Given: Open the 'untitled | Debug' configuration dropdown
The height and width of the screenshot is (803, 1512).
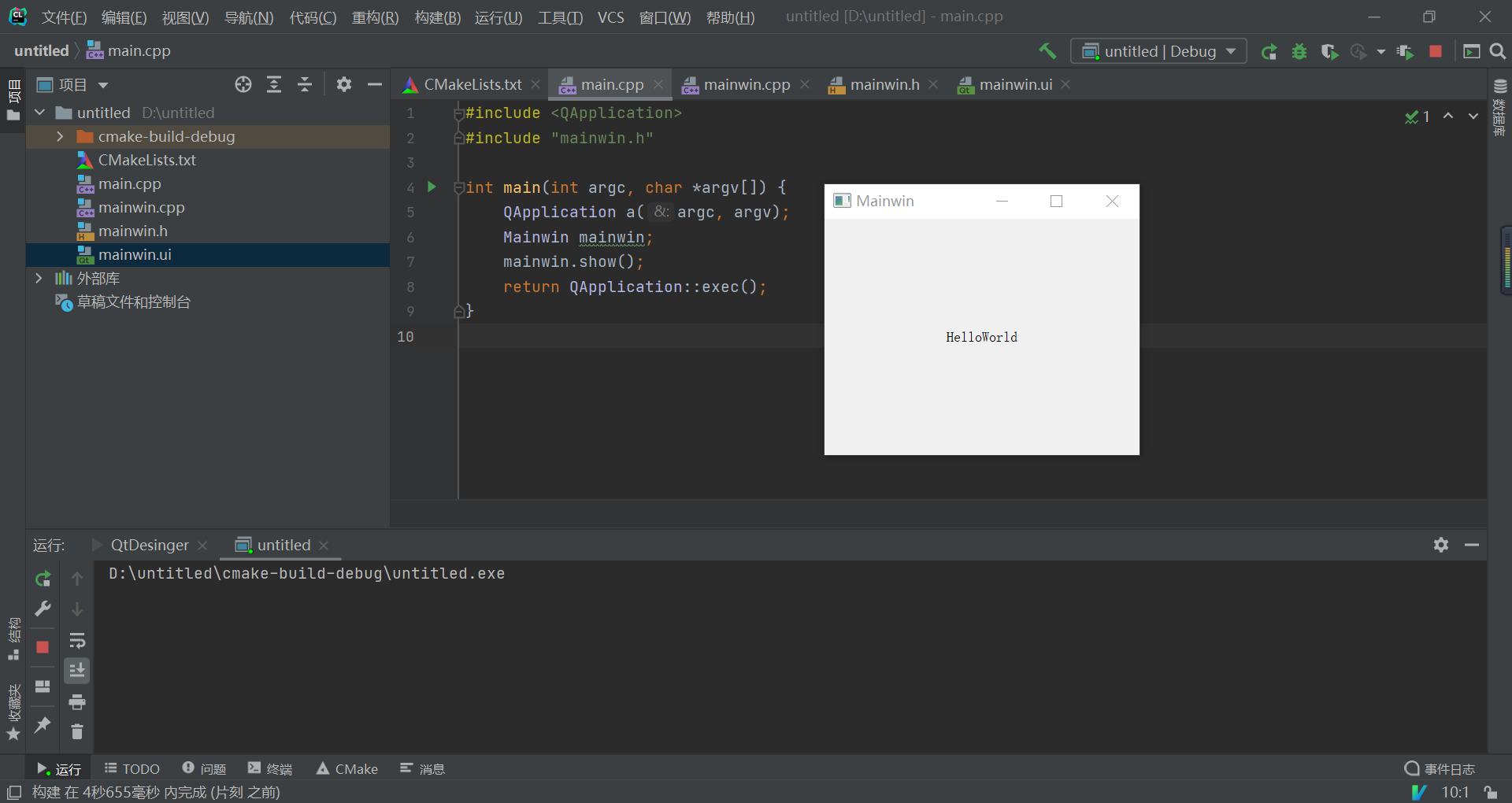Looking at the screenshot, I should [1158, 50].
